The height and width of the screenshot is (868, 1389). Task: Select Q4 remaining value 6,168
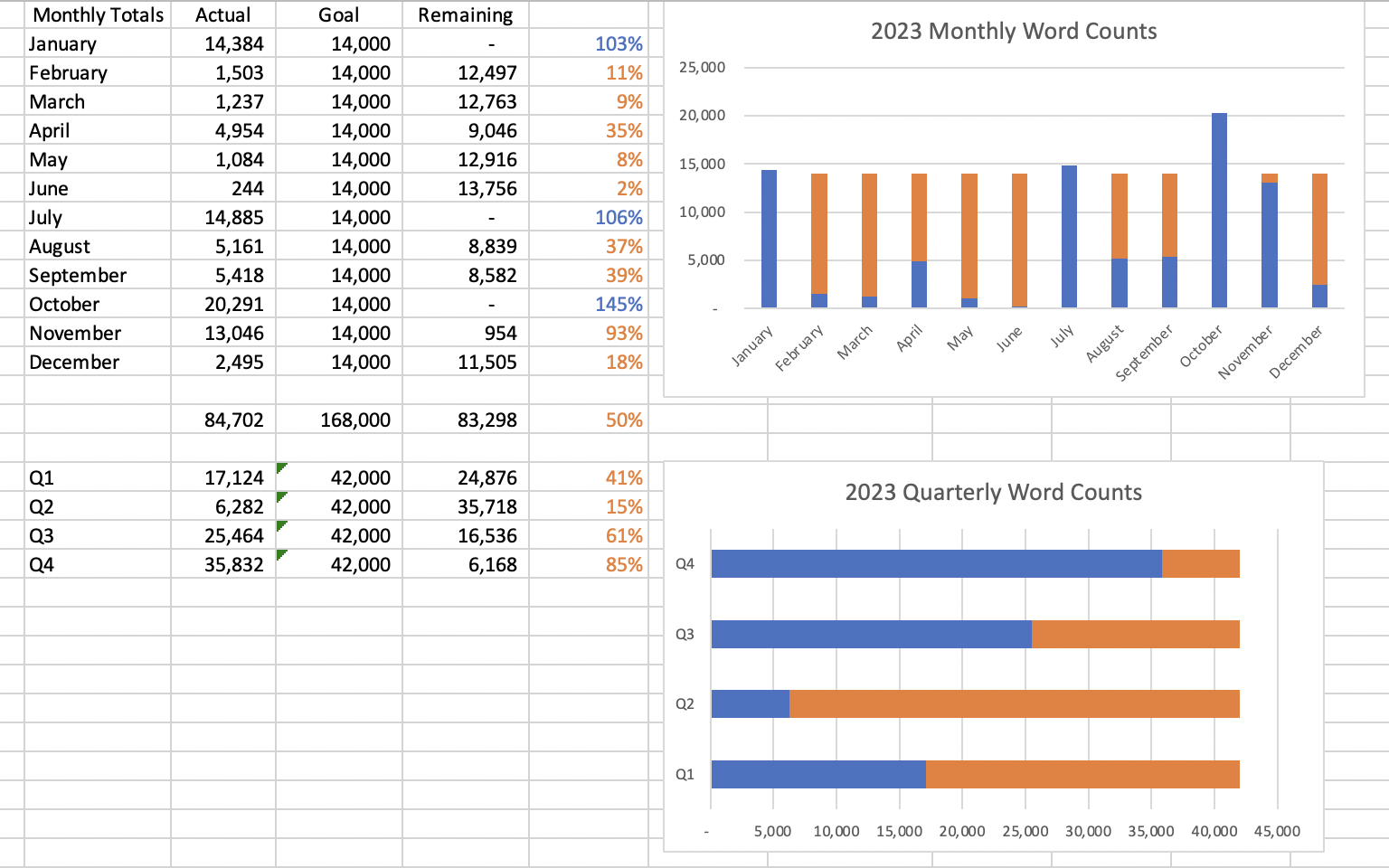(466, 564)
